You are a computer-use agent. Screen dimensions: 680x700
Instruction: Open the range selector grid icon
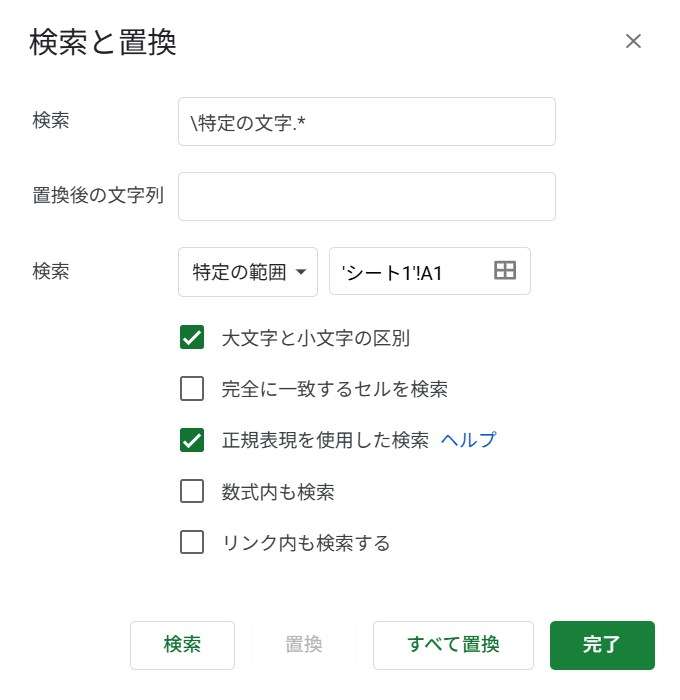pos(505,271)
